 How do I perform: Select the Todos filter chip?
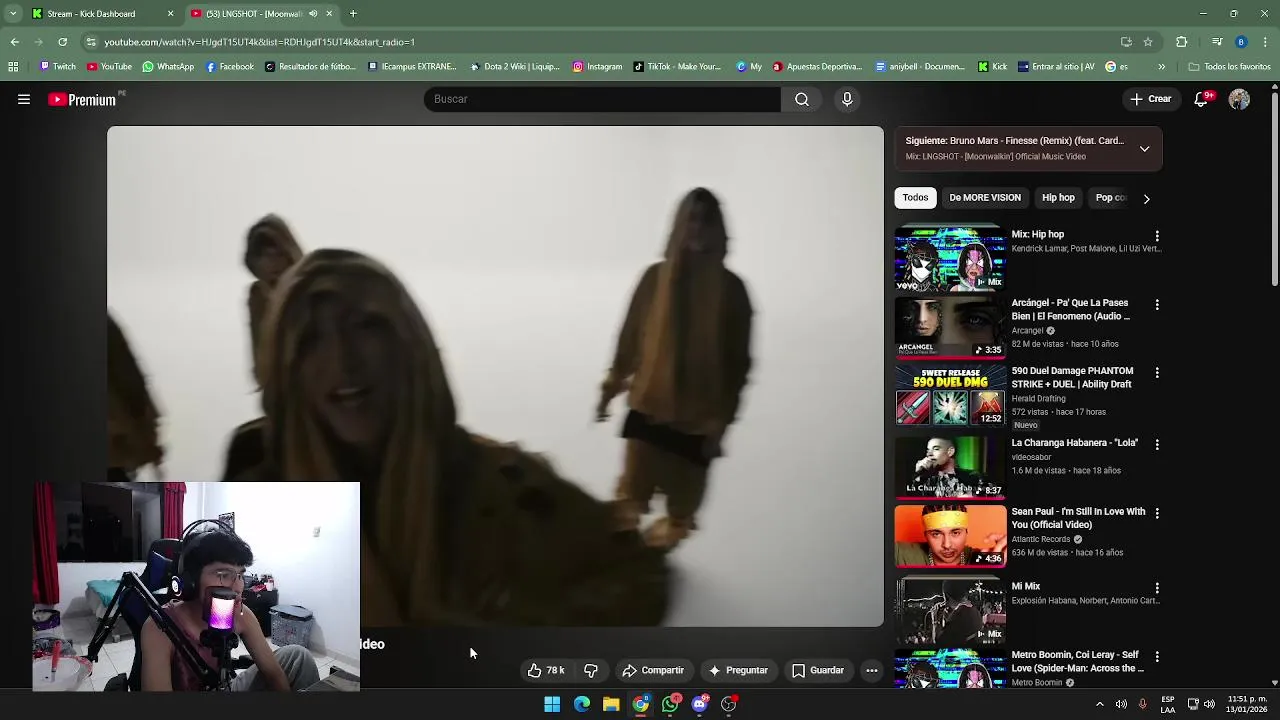tap(915, 198)
